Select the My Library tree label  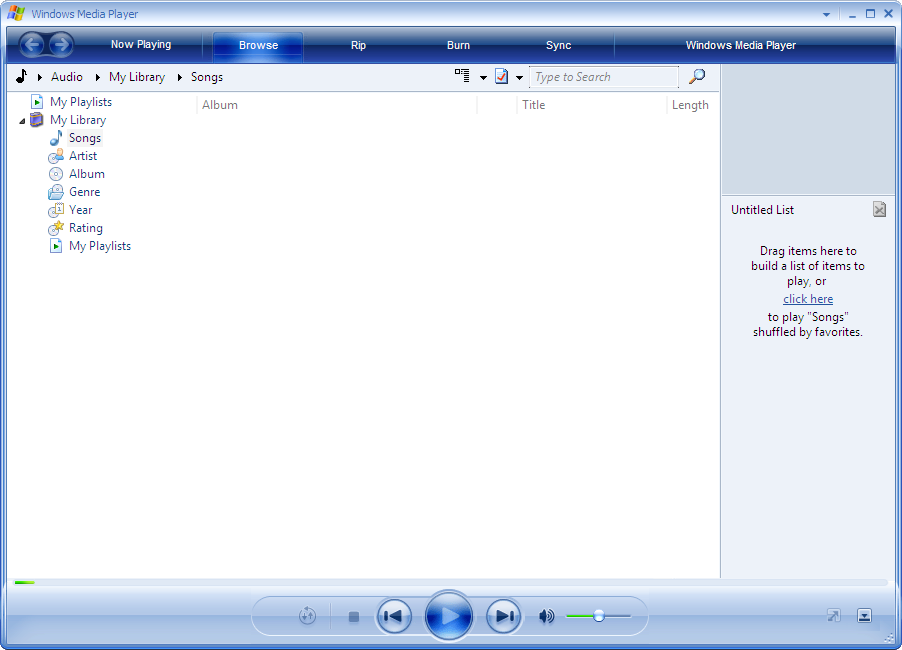pos(78,120)
